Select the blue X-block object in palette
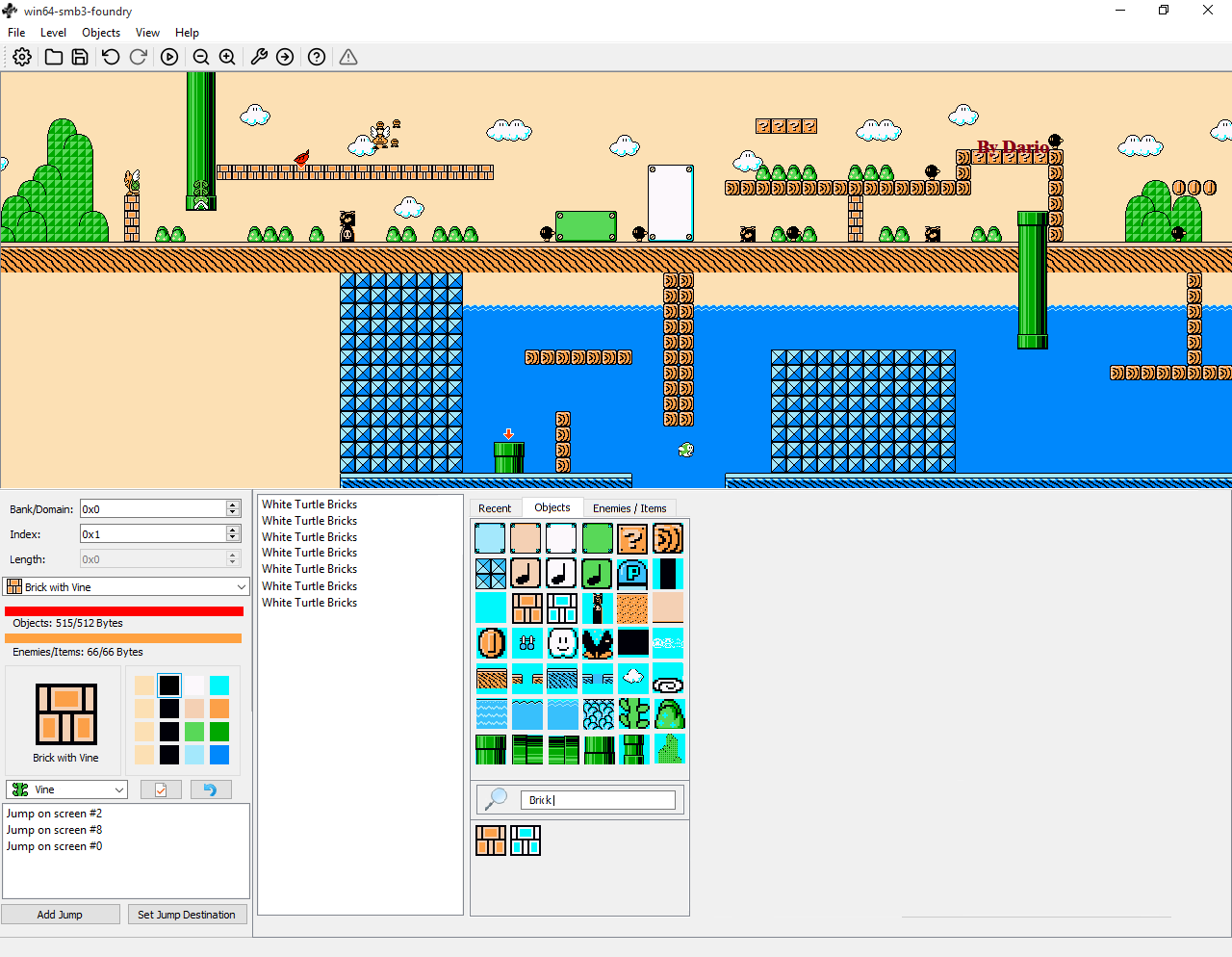1232x957 pixels. tap(491, 574)
